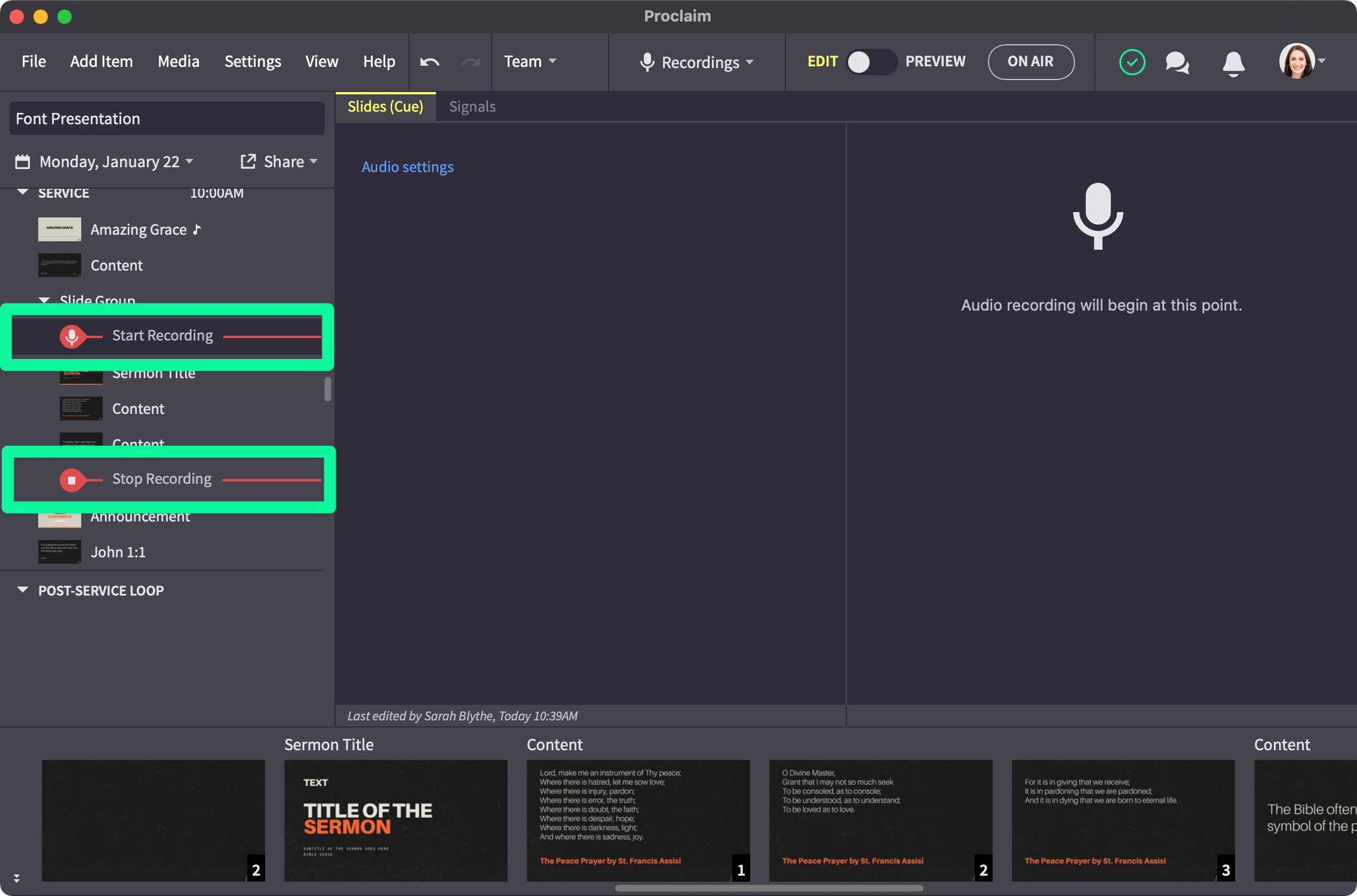Switch to the Signals tab

click(x=472, y=107)
